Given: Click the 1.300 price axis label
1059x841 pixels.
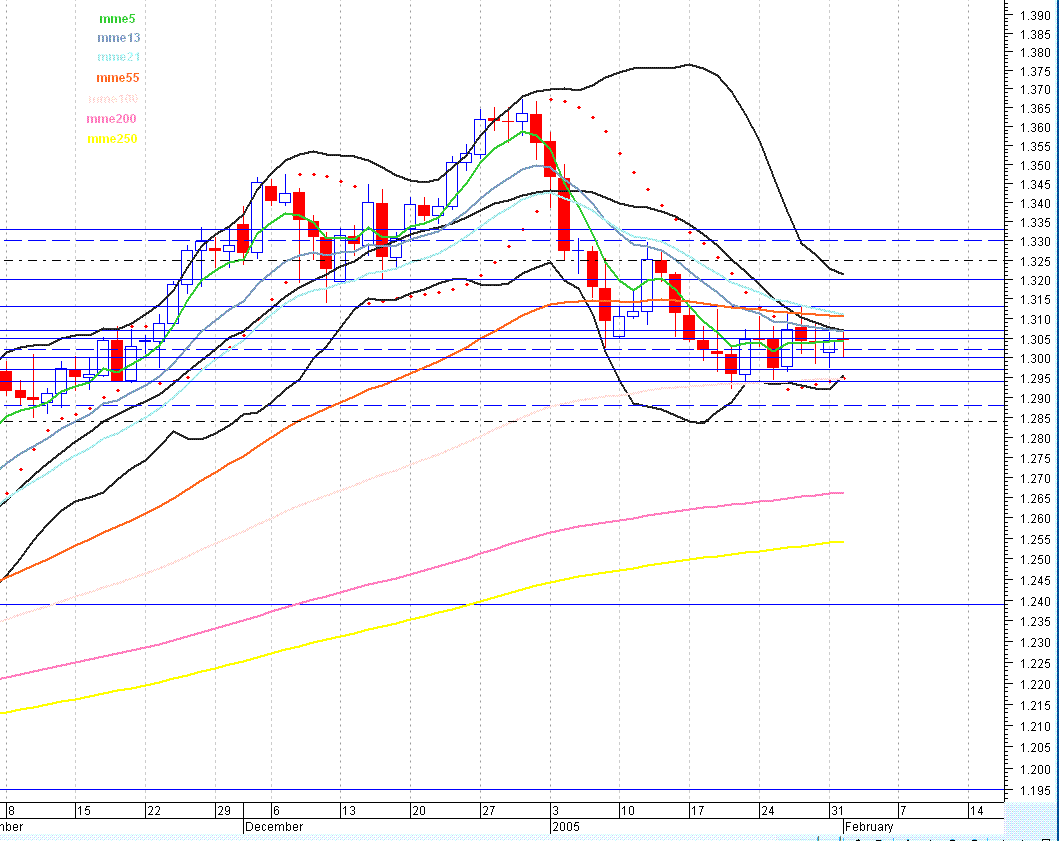Looking at the screenshot, I should [x=1035, y=359].
